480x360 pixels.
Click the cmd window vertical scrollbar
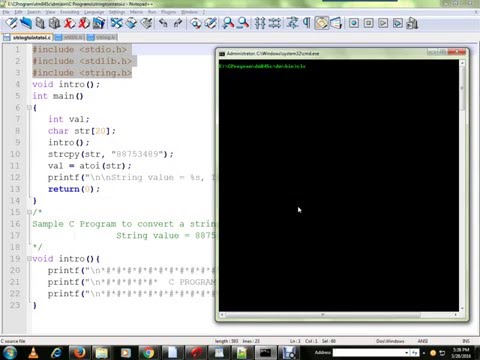coord(462,185)
